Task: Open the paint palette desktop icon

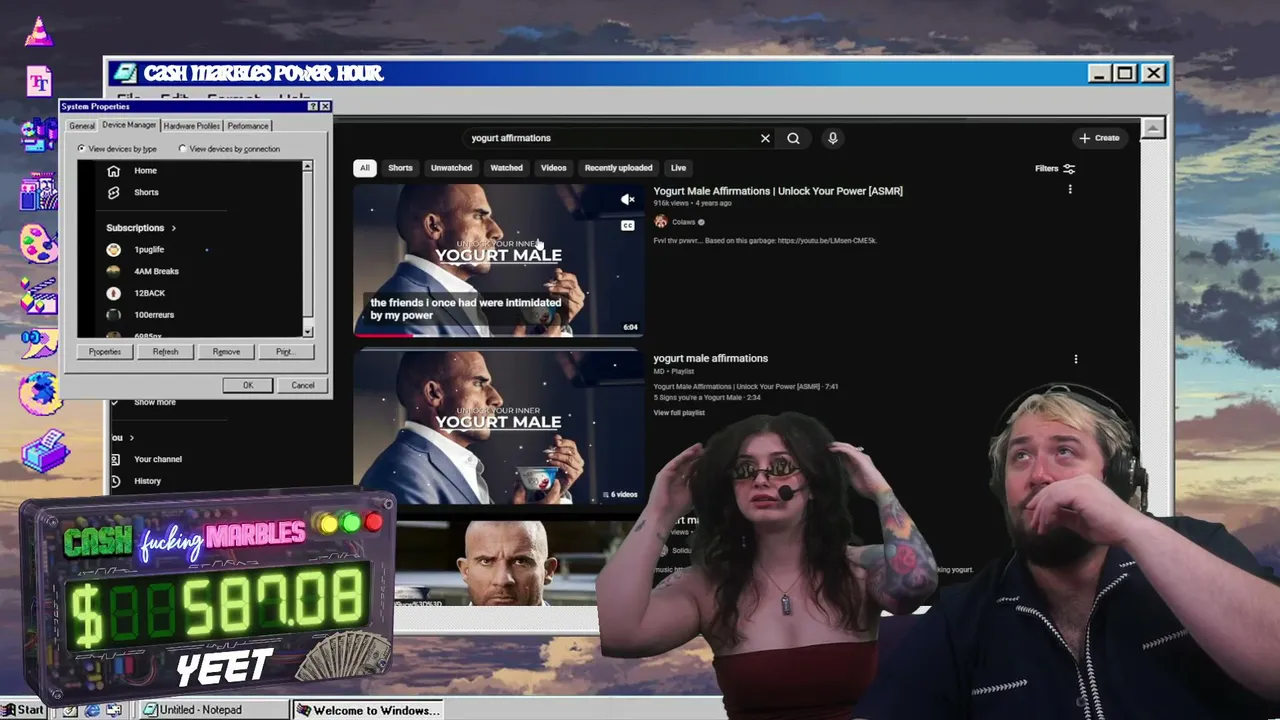Action: (x=39, y=243)
